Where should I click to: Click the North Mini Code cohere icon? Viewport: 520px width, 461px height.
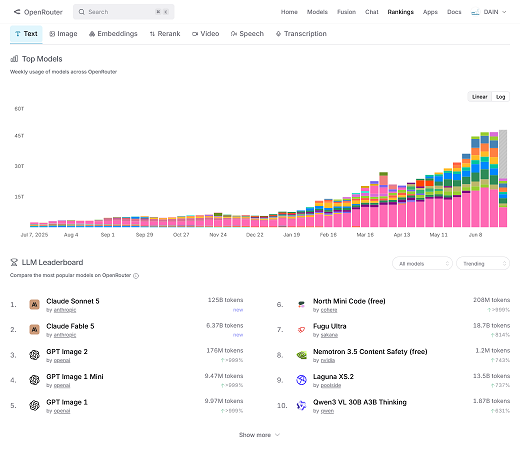[301, 304]
